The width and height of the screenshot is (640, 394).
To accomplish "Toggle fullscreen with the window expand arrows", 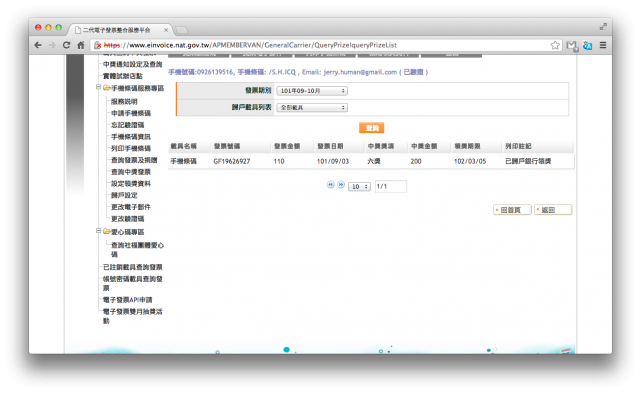I will tap(603, 27).
